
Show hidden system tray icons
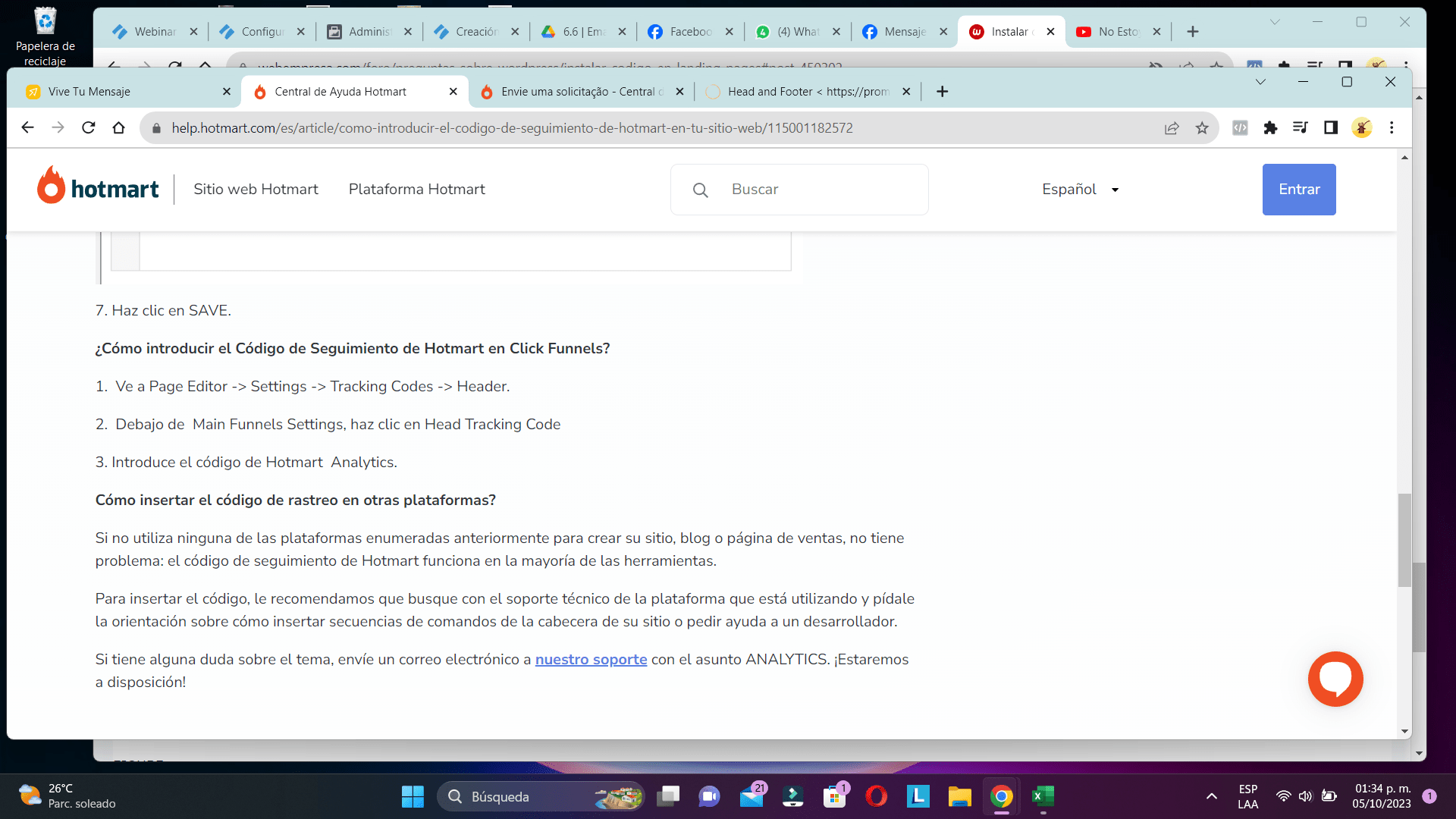[x=1212, y=796]
